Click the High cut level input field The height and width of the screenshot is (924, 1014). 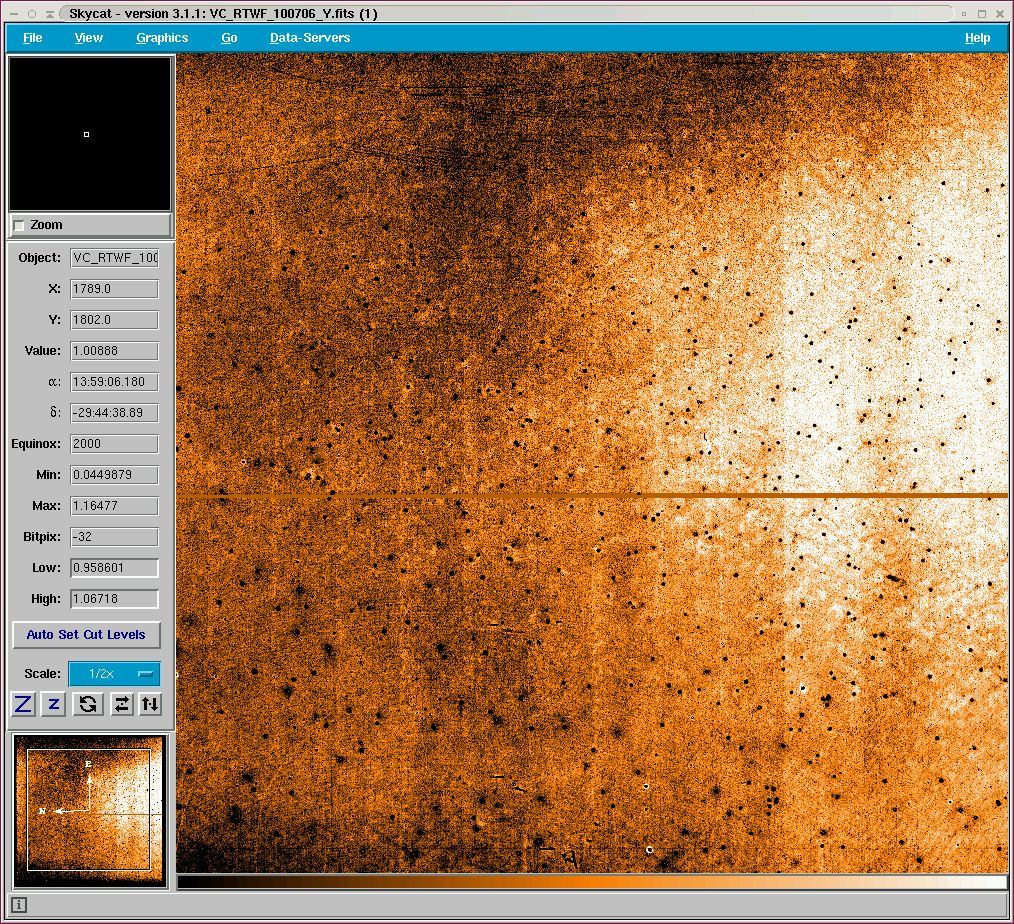[114, 599]
